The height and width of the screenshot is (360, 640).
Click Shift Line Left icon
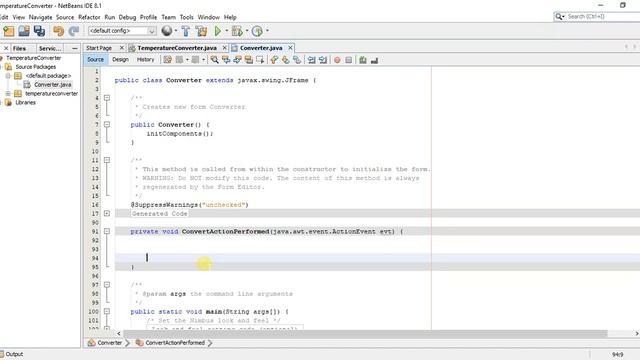pyautogui.click(x=312, y=60)
